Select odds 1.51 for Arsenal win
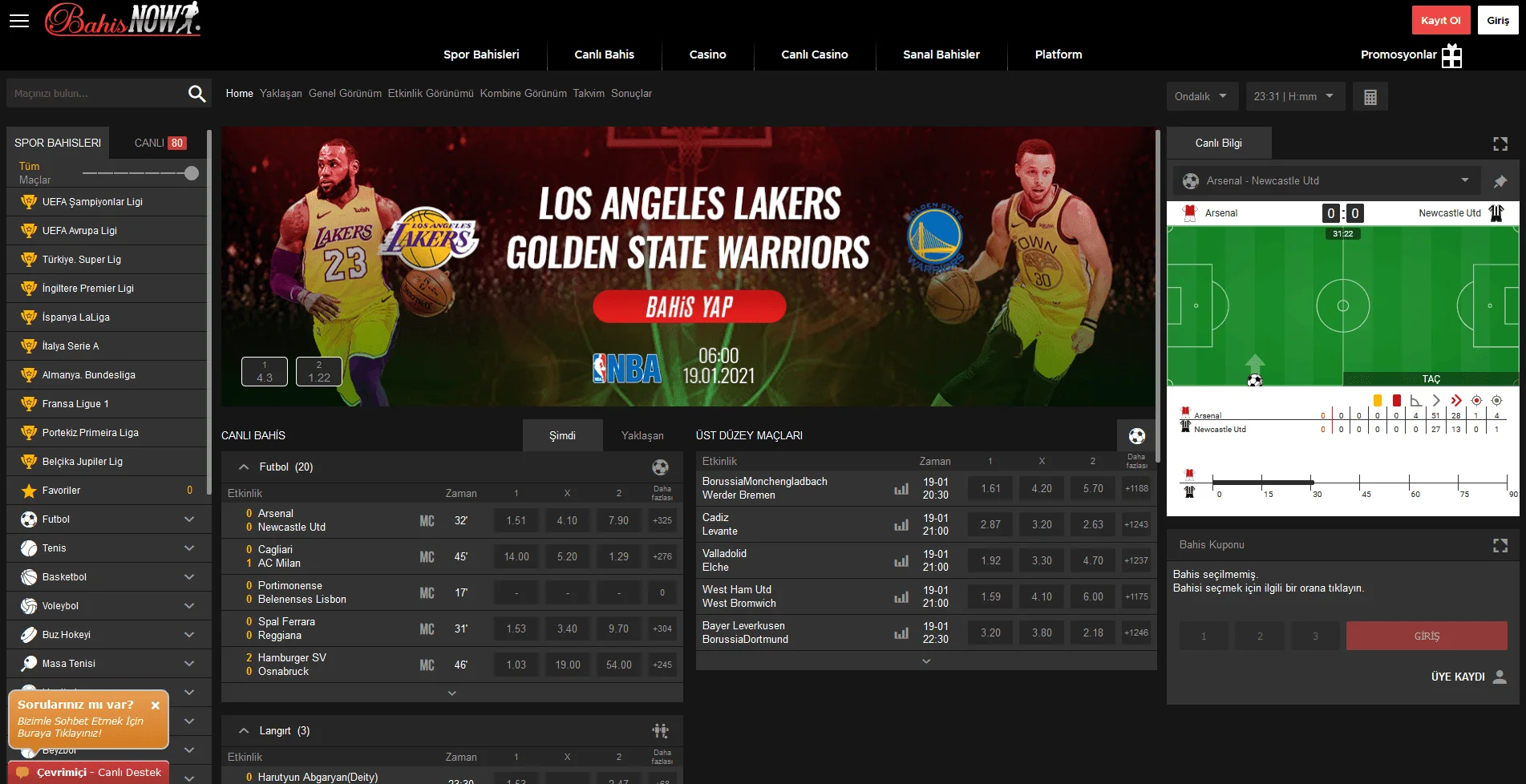 (516, 520)
